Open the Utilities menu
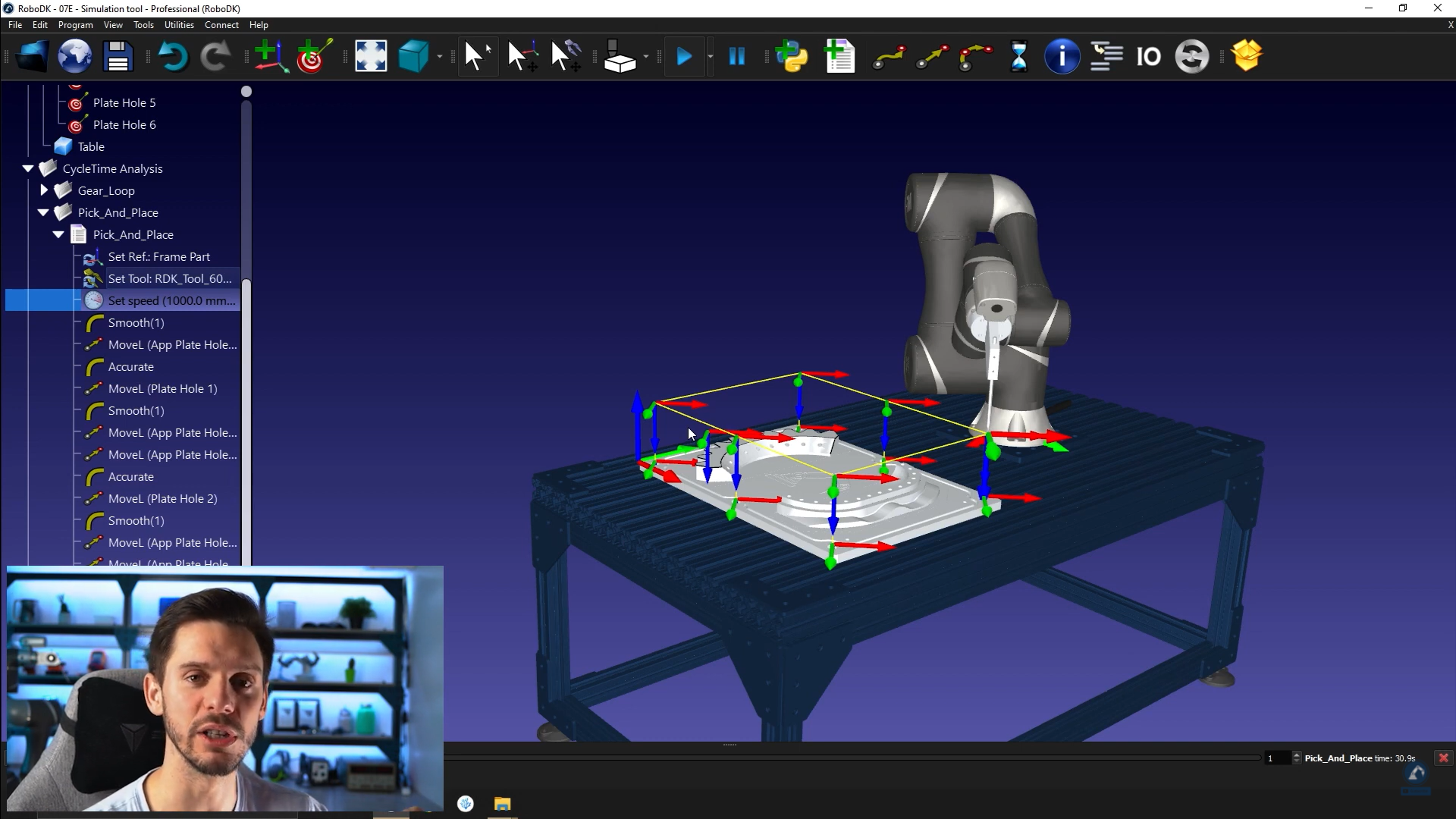 (179, 25)
